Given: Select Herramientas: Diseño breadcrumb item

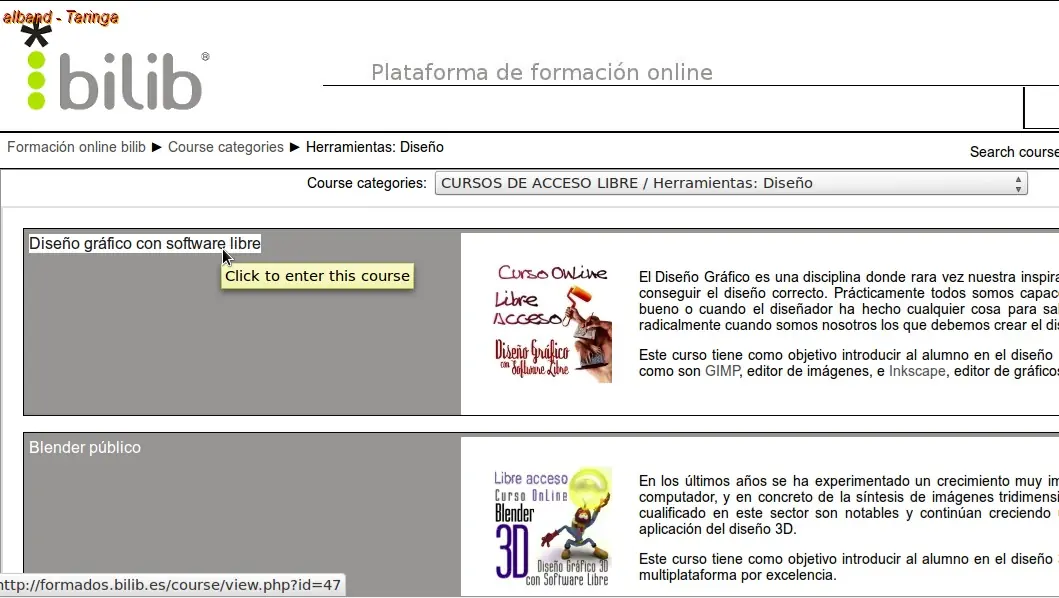Looking at the screenshot, I should [375, 147].
